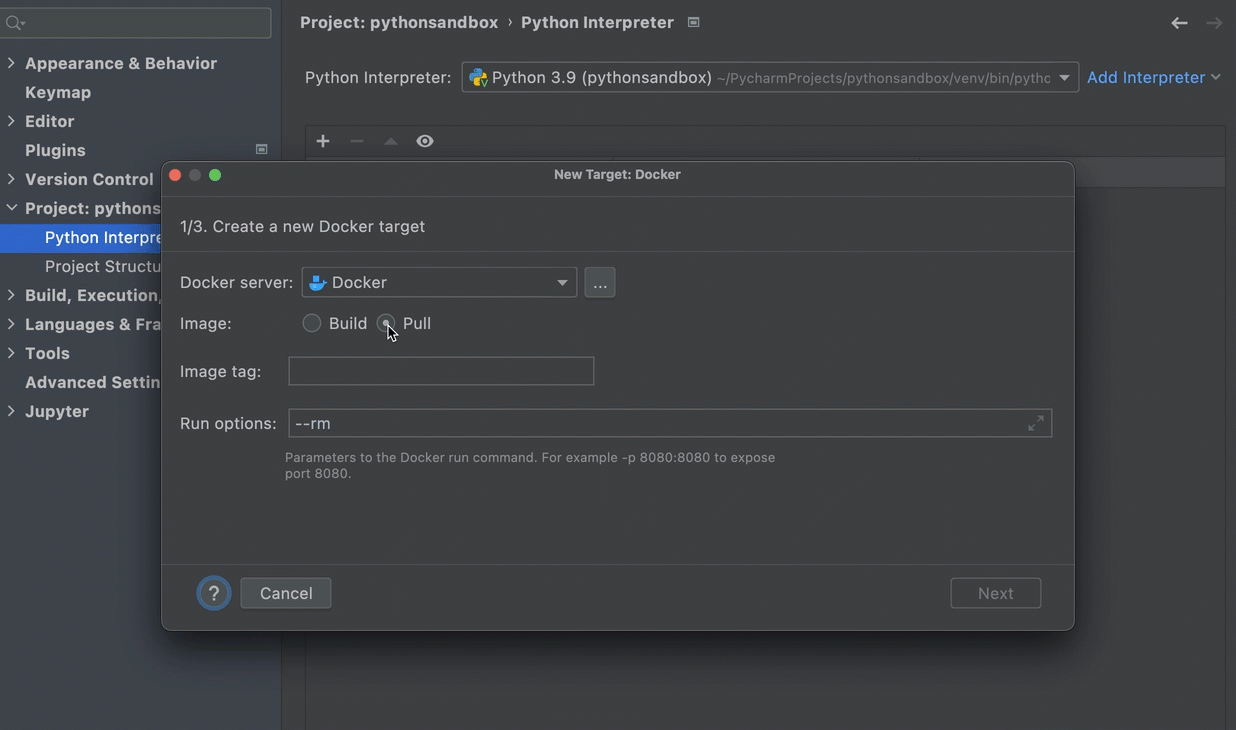This screenshot has height=730, width=1236.
Task: Open the Project Structure settings item
Action: (x=103, y=266)
